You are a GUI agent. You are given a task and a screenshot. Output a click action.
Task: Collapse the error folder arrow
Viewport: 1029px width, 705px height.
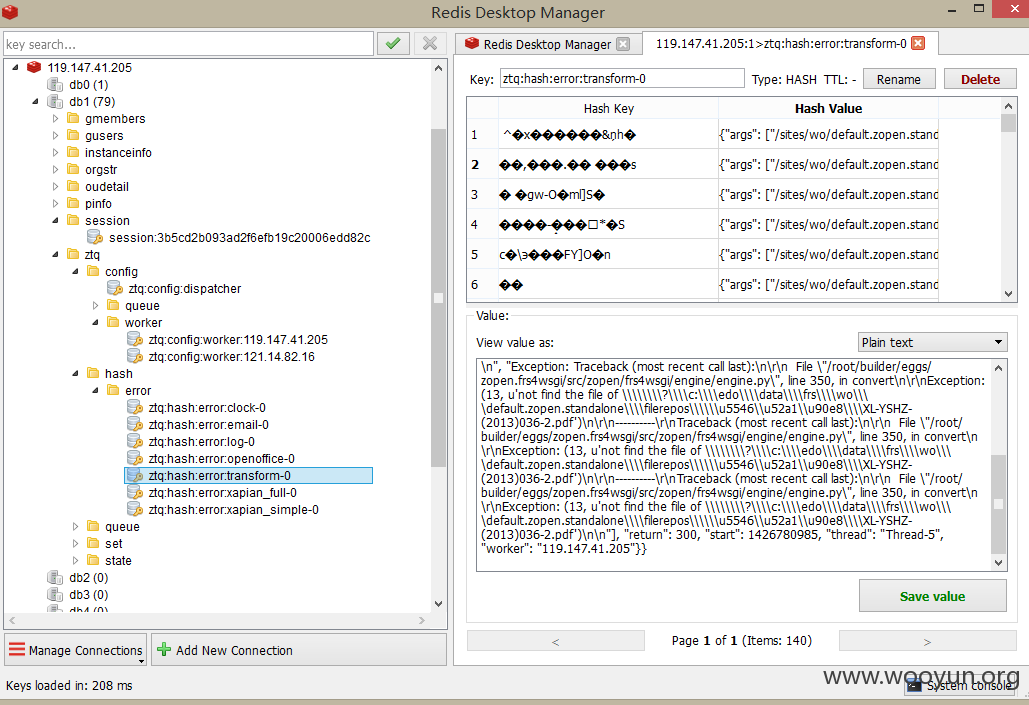pos(95,390)
